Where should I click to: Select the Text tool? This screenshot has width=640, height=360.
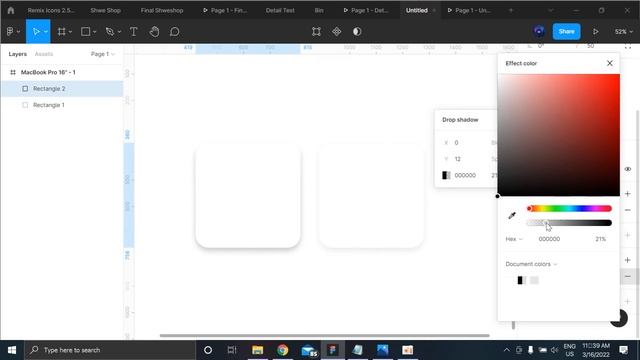pyautogui.click(x=133, y=31)
